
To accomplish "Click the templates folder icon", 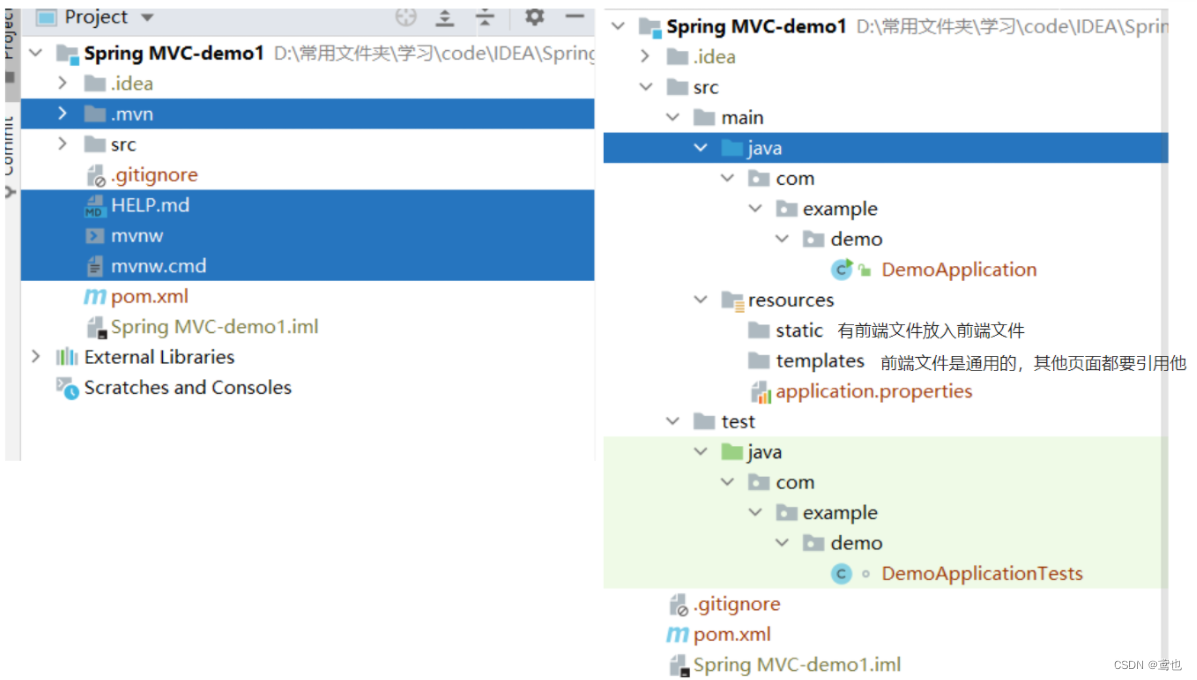I will 759,360.
